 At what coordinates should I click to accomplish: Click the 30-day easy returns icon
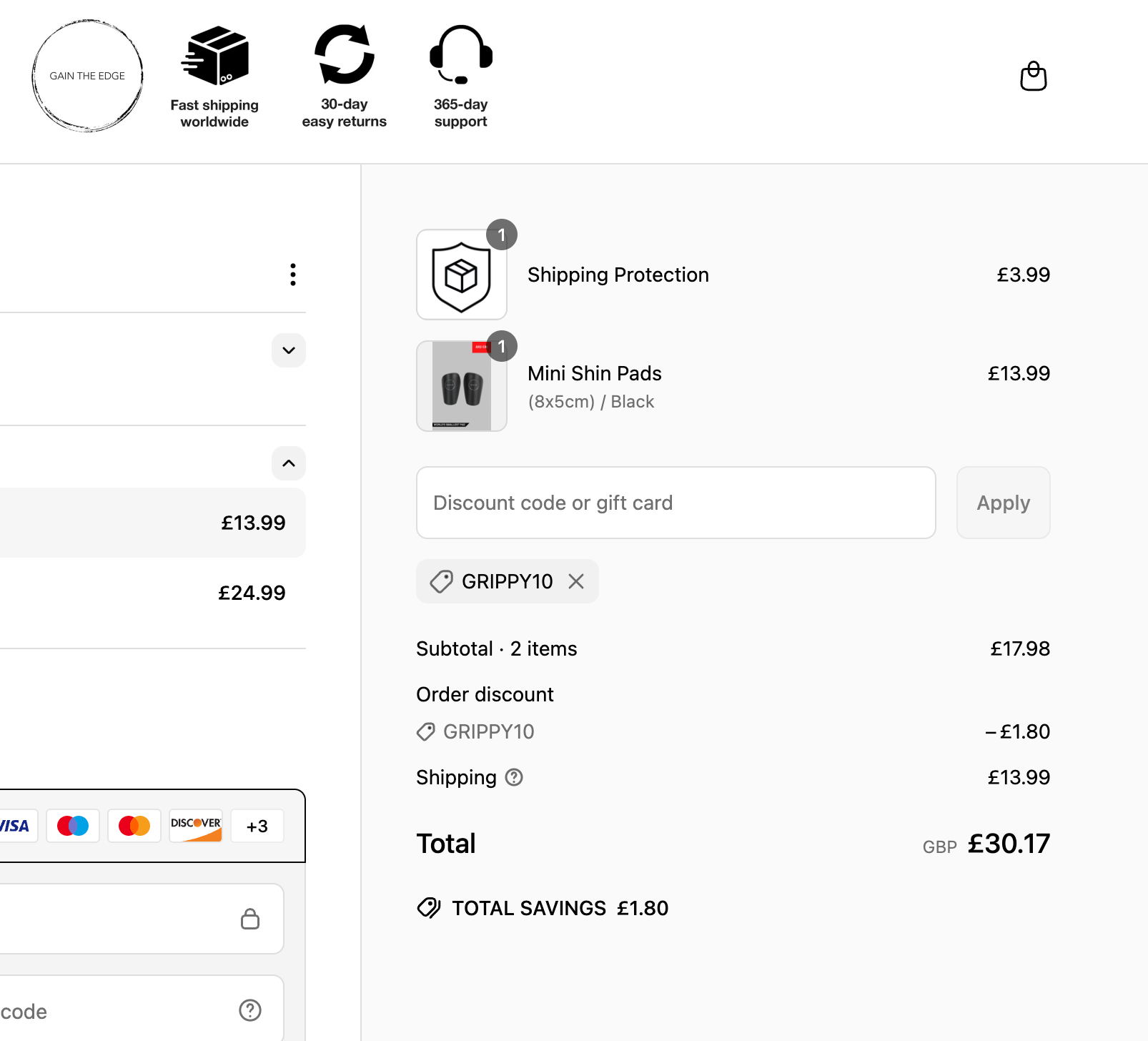[344, 56]
